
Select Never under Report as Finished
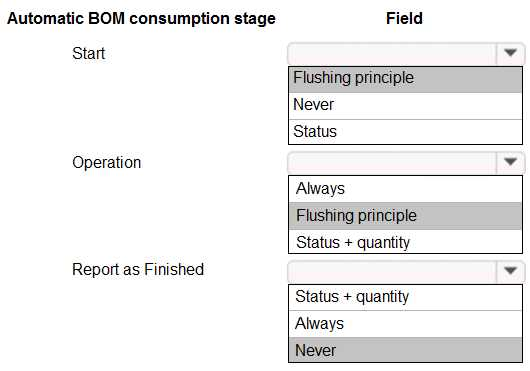pyautogui.click(x=405, y=350)
